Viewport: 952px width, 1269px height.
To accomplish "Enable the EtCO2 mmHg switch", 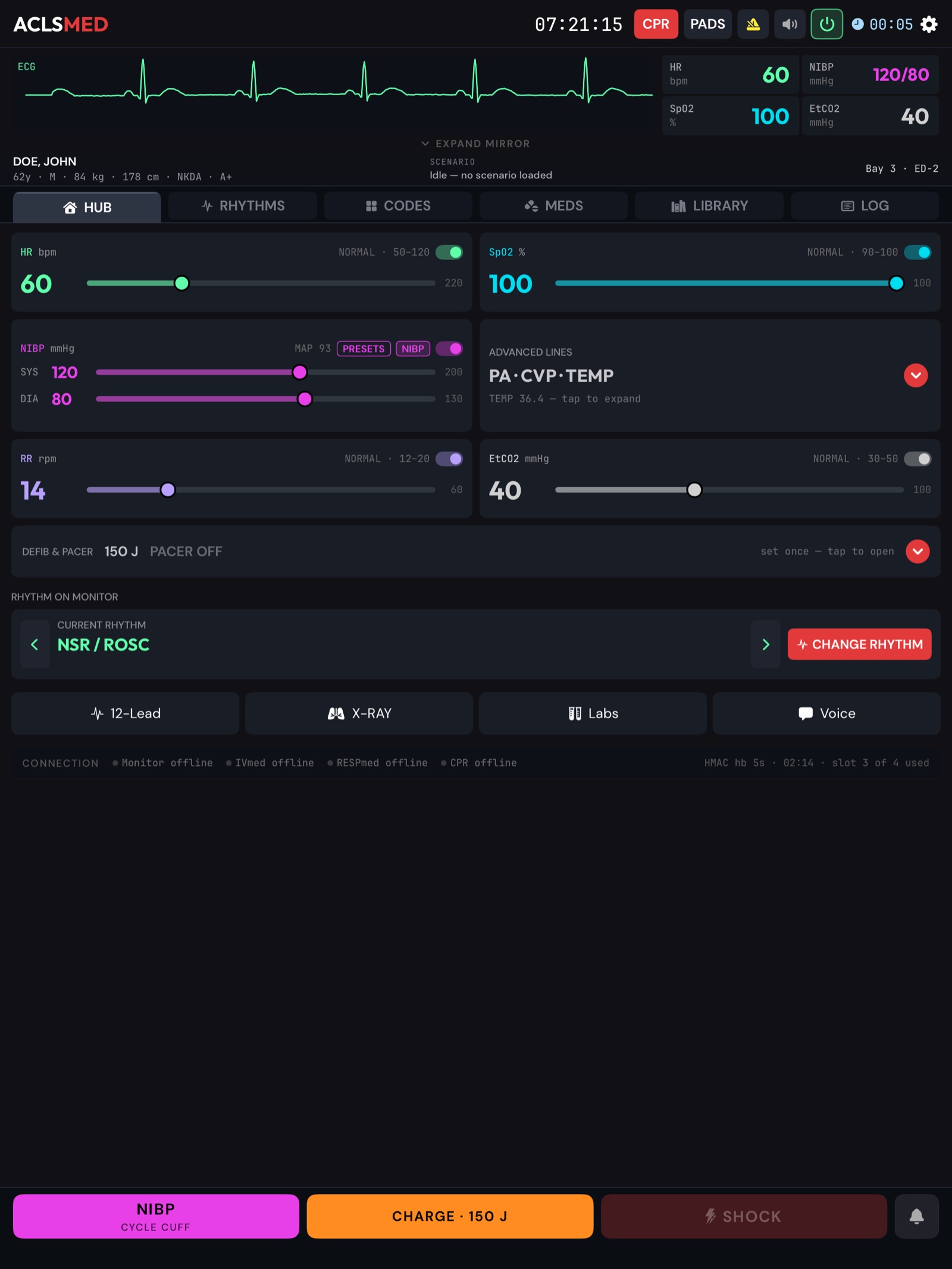I will click(917, 459).
